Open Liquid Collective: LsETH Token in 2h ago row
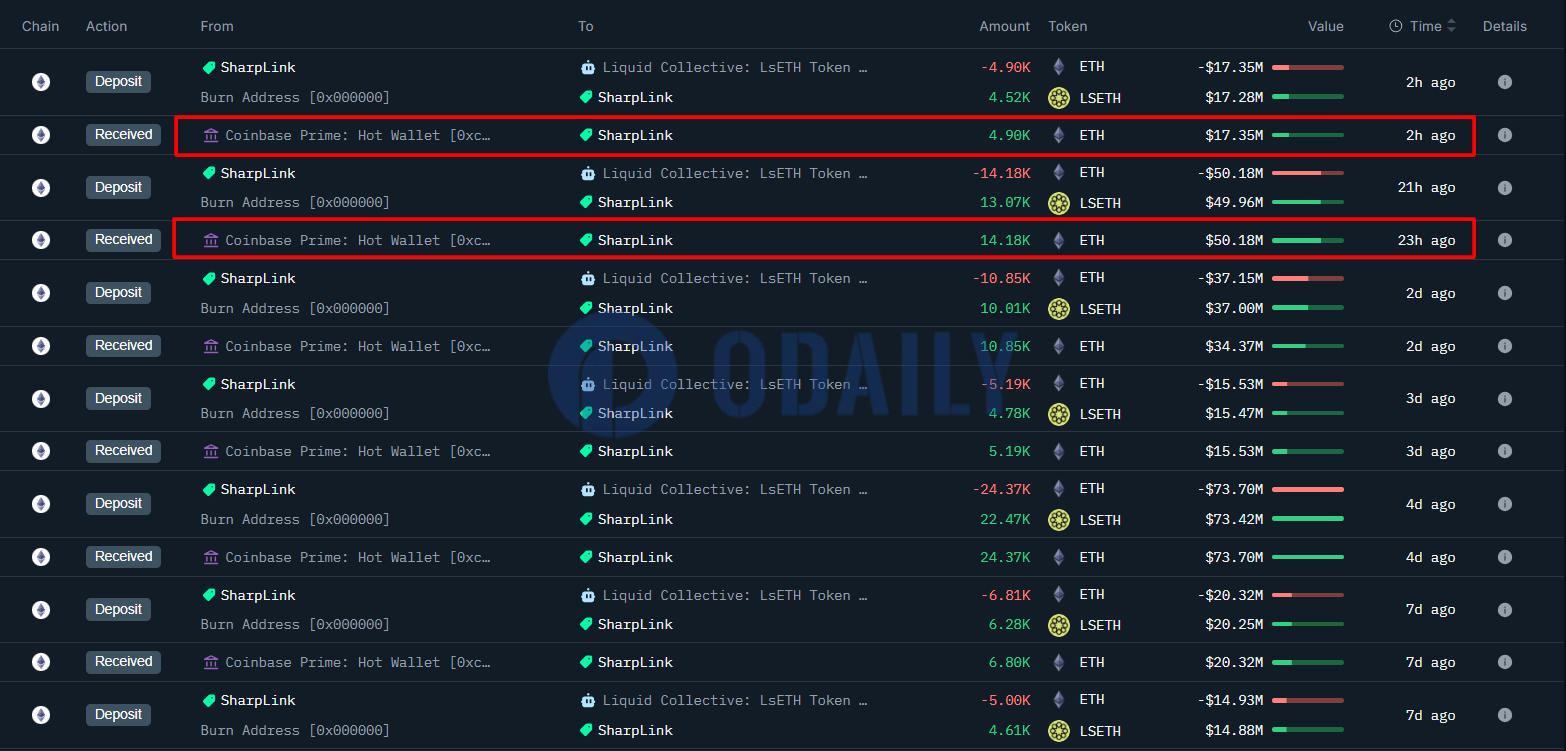Image resolution: width=1566 pixels, height=751 pixels. 735,68
